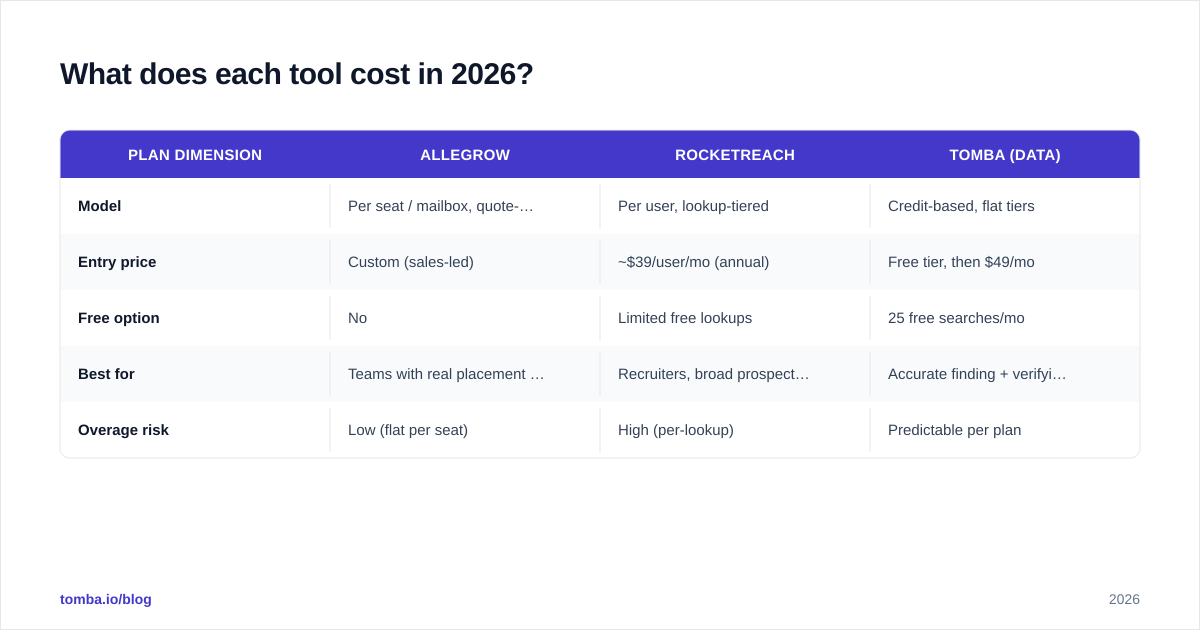Click the '2026' footer year text

pos(1124,599)
